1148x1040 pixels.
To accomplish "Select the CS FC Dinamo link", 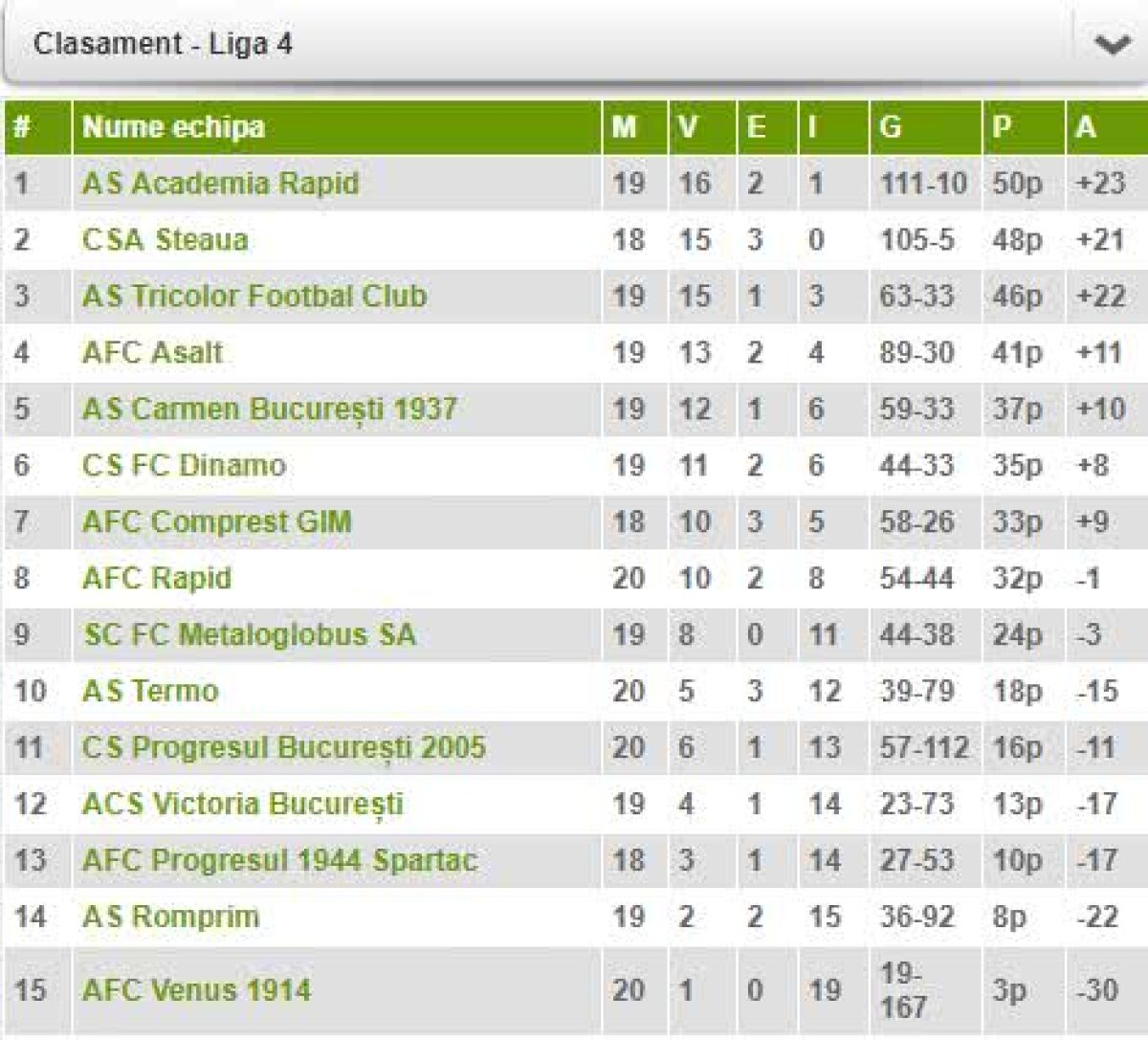I will pyautogui.click(x=185, y=466).
